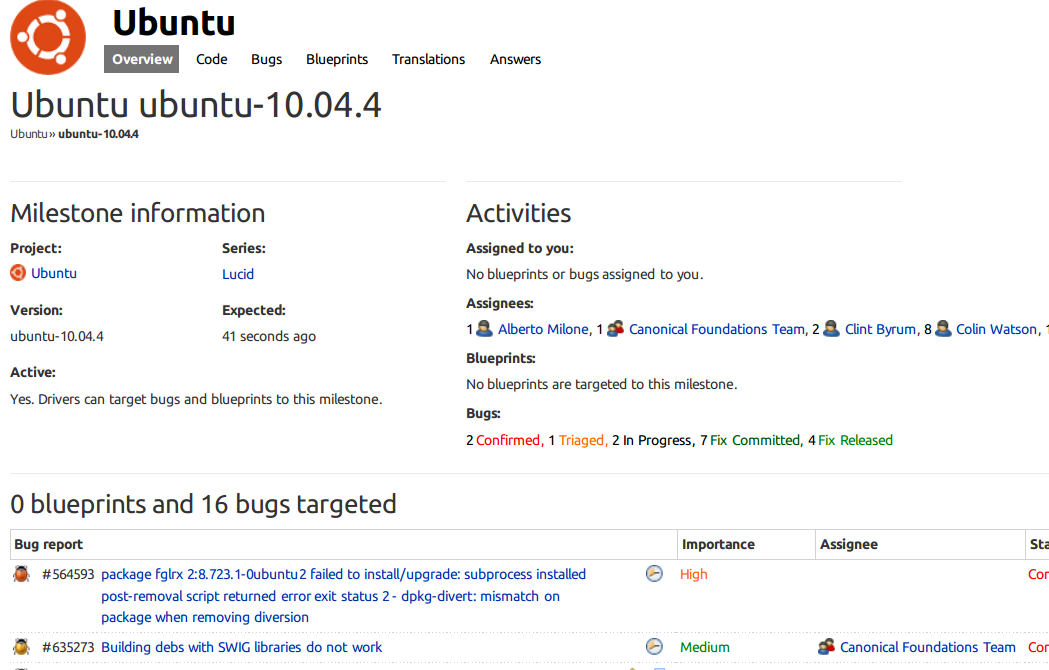This screenshot has height=670, width=1049.
Task: Click the 'Activities' heading
Action: (518, 213)
